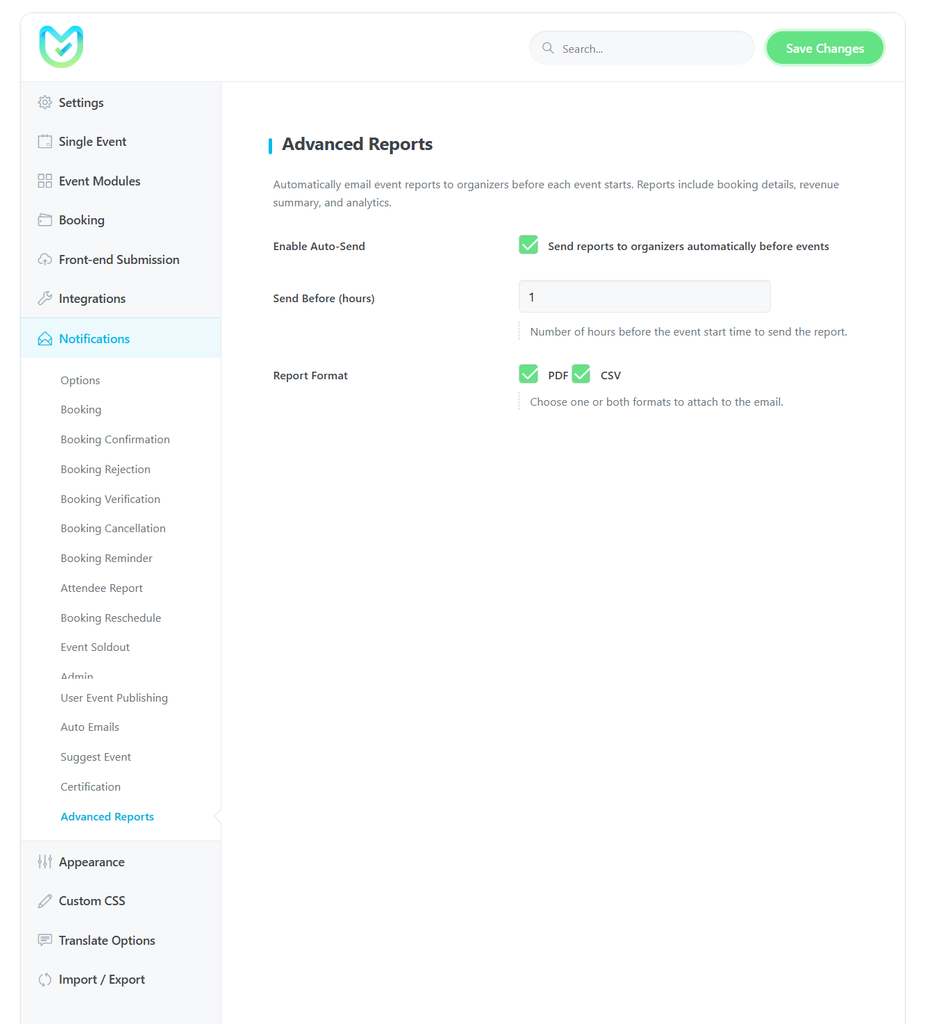The image size is (927, 1024).
Task: Open the Import / Export section
Action: [121, 980]
